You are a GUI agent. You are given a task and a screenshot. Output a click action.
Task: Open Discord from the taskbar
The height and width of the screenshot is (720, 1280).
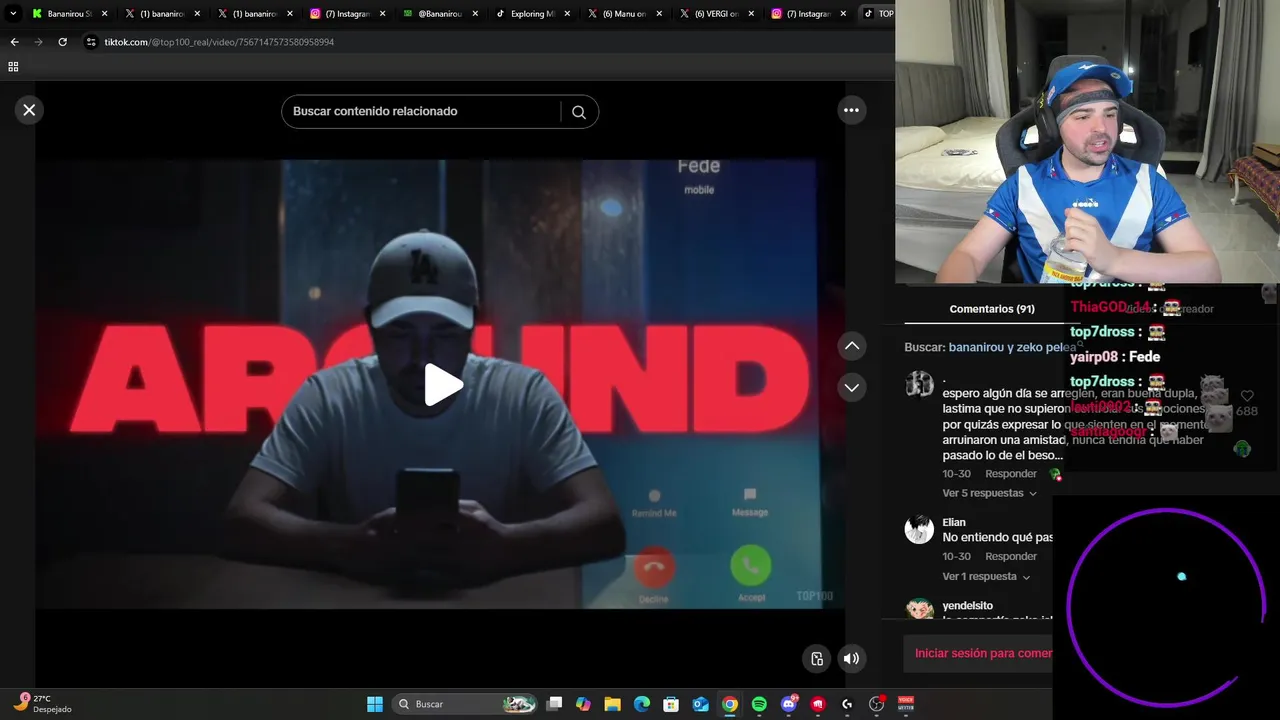[789, 704]
